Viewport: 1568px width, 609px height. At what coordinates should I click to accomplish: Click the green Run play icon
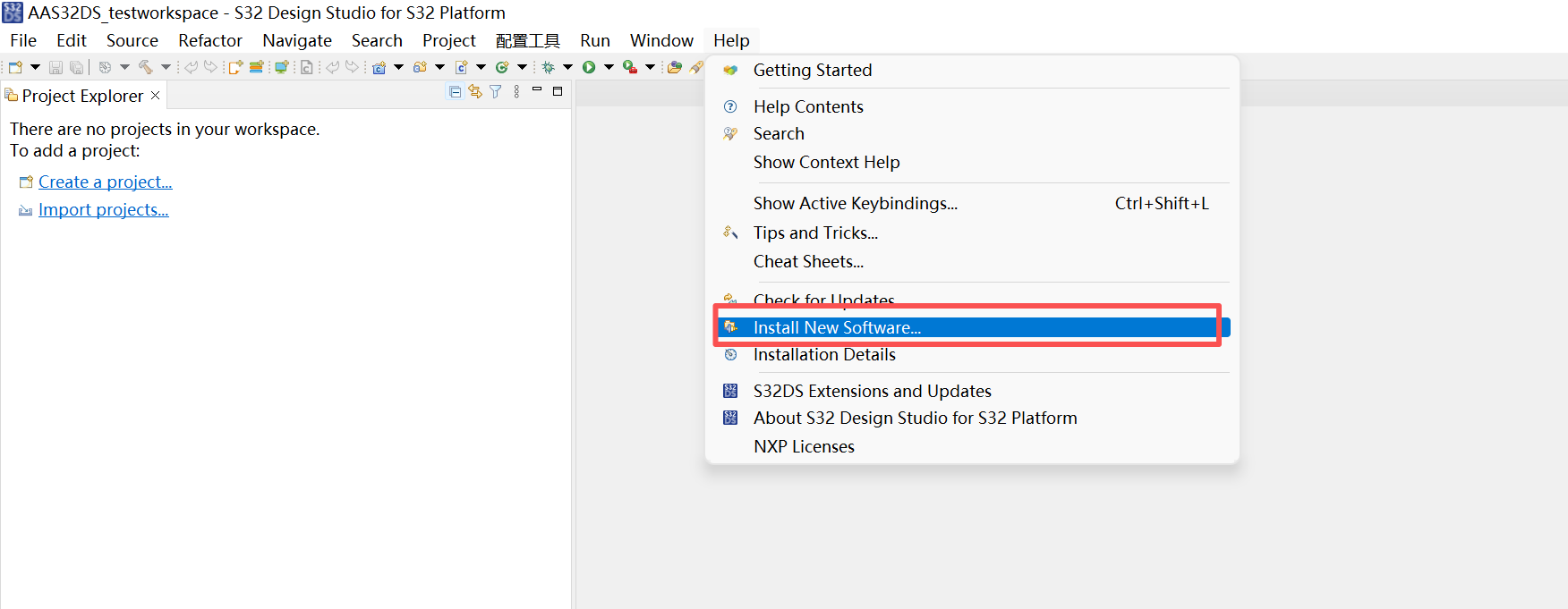(x=589, y=67)
